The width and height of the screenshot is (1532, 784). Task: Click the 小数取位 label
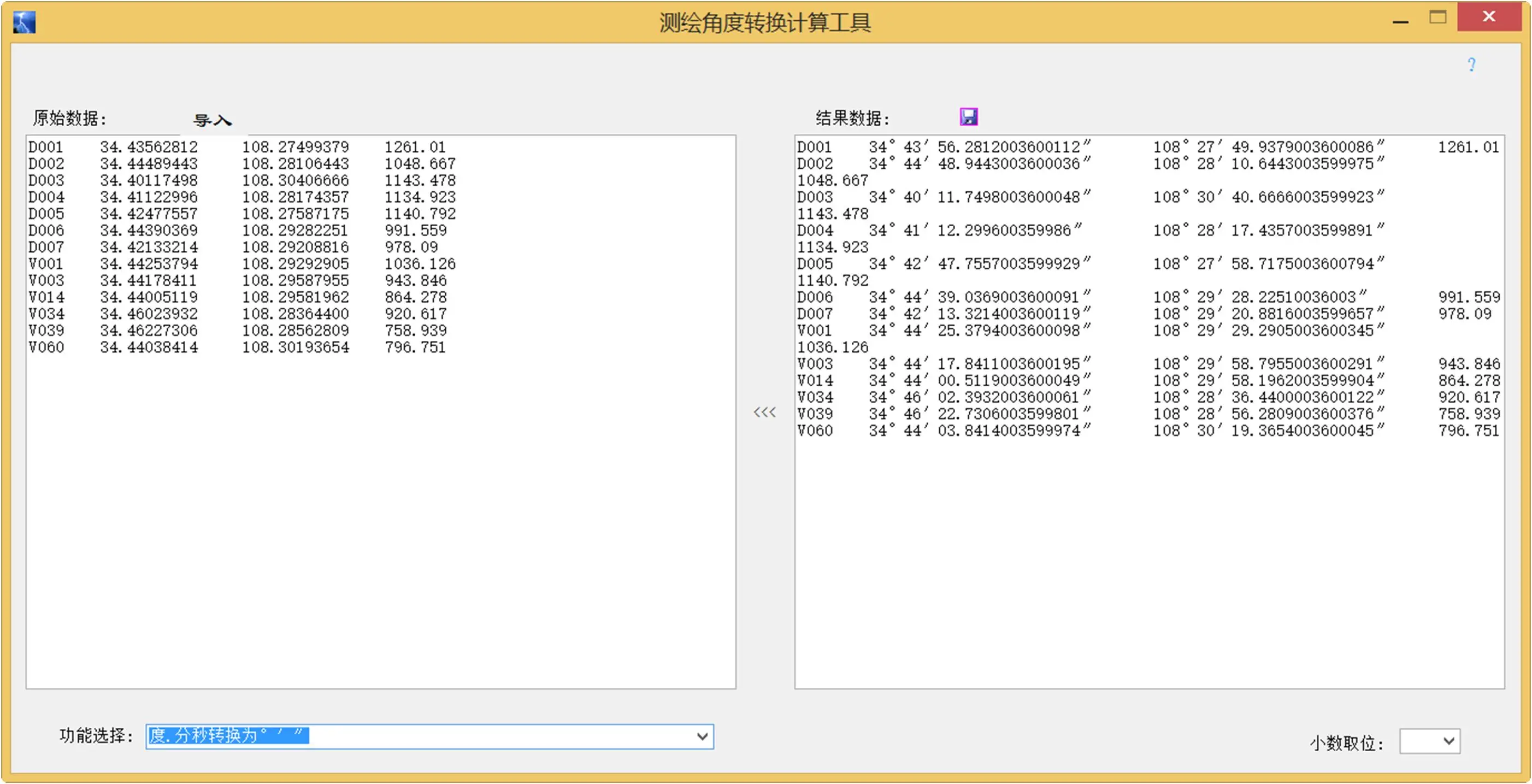[1347, 742]
